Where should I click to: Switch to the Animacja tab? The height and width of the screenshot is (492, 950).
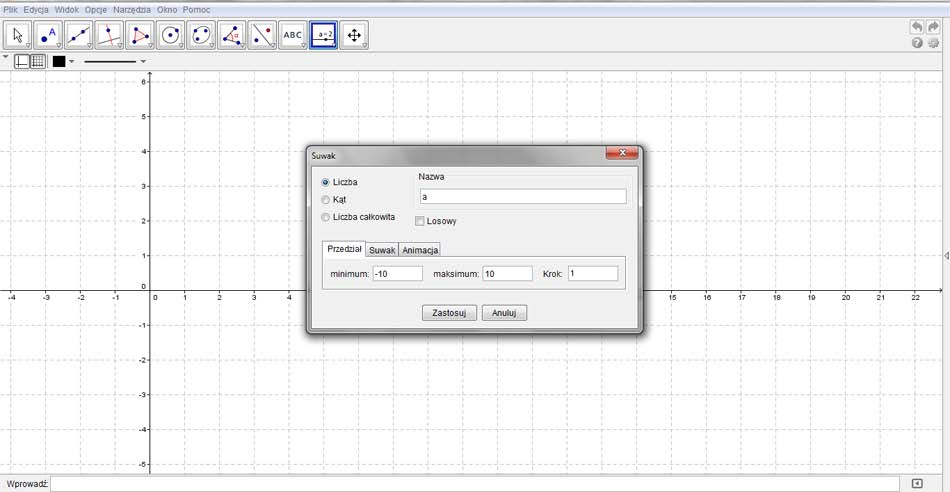420,250
